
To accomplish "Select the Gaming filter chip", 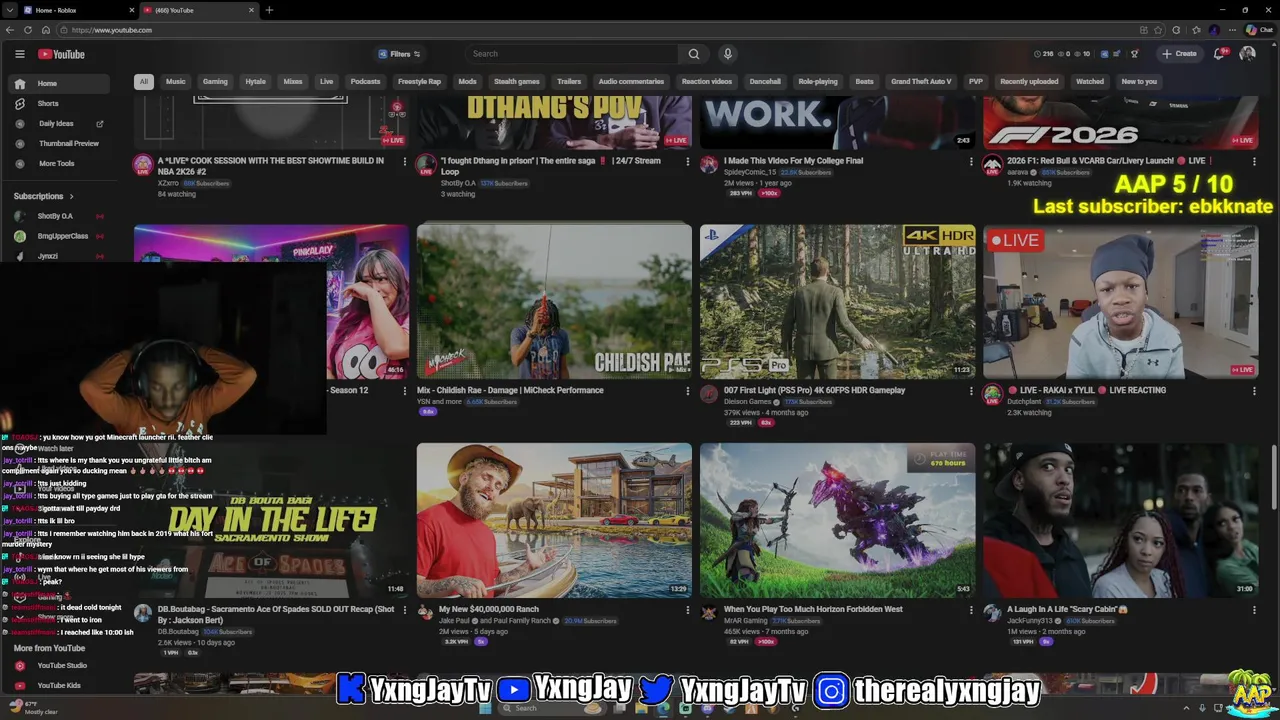I will tap(215, 82).
